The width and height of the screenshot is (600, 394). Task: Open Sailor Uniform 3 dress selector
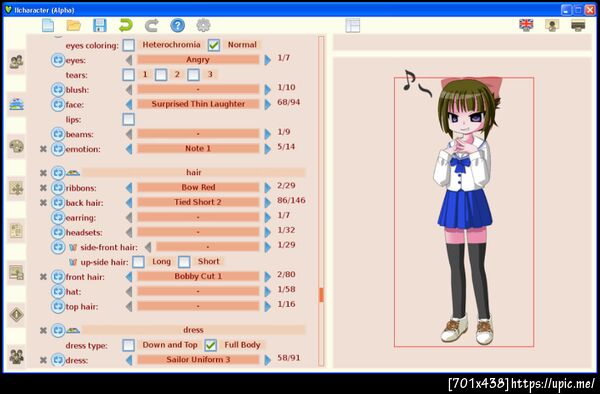(198, 360)
